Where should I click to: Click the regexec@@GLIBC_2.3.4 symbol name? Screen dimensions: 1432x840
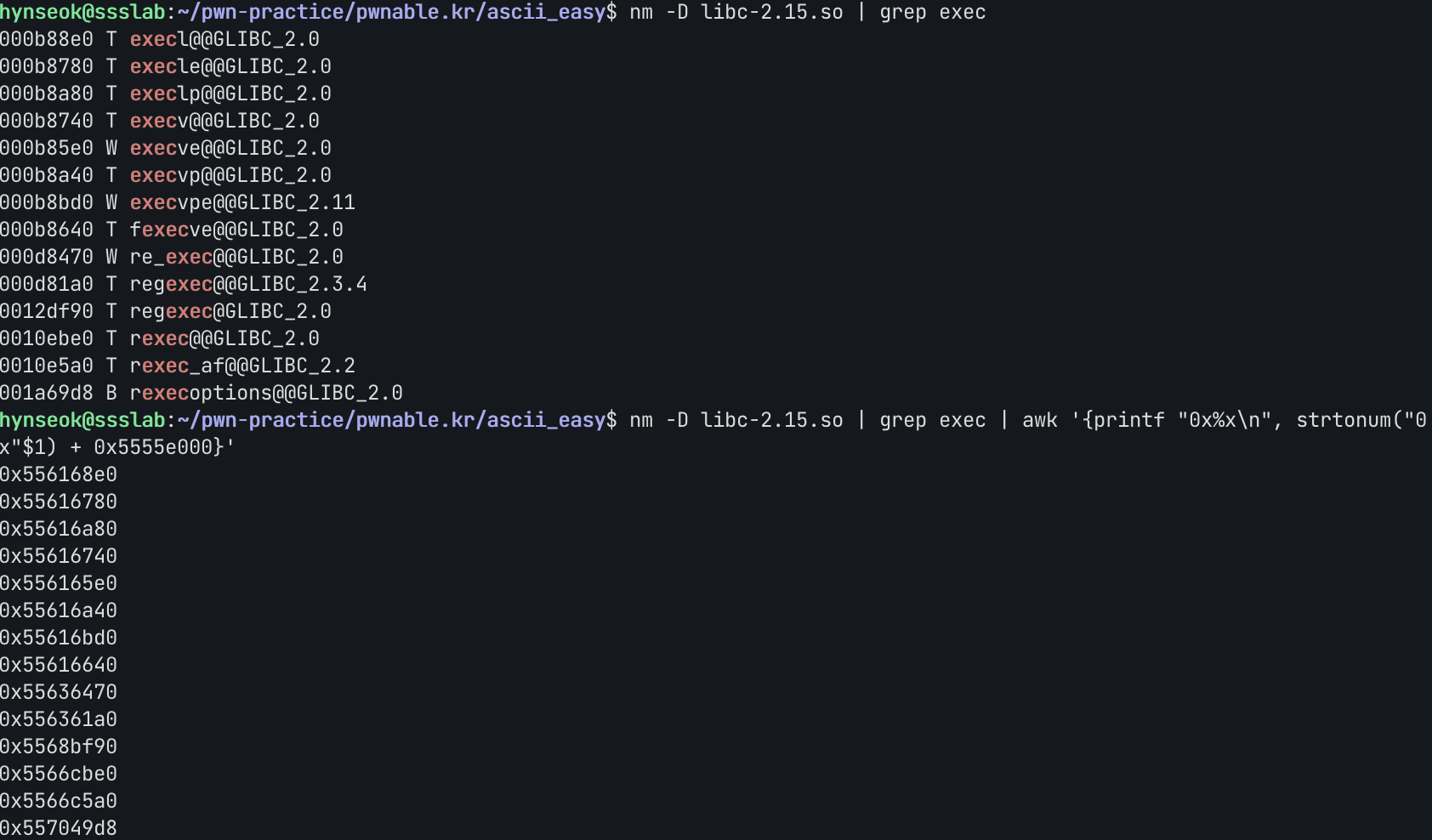pyautogui.click(x=248, y=284)
